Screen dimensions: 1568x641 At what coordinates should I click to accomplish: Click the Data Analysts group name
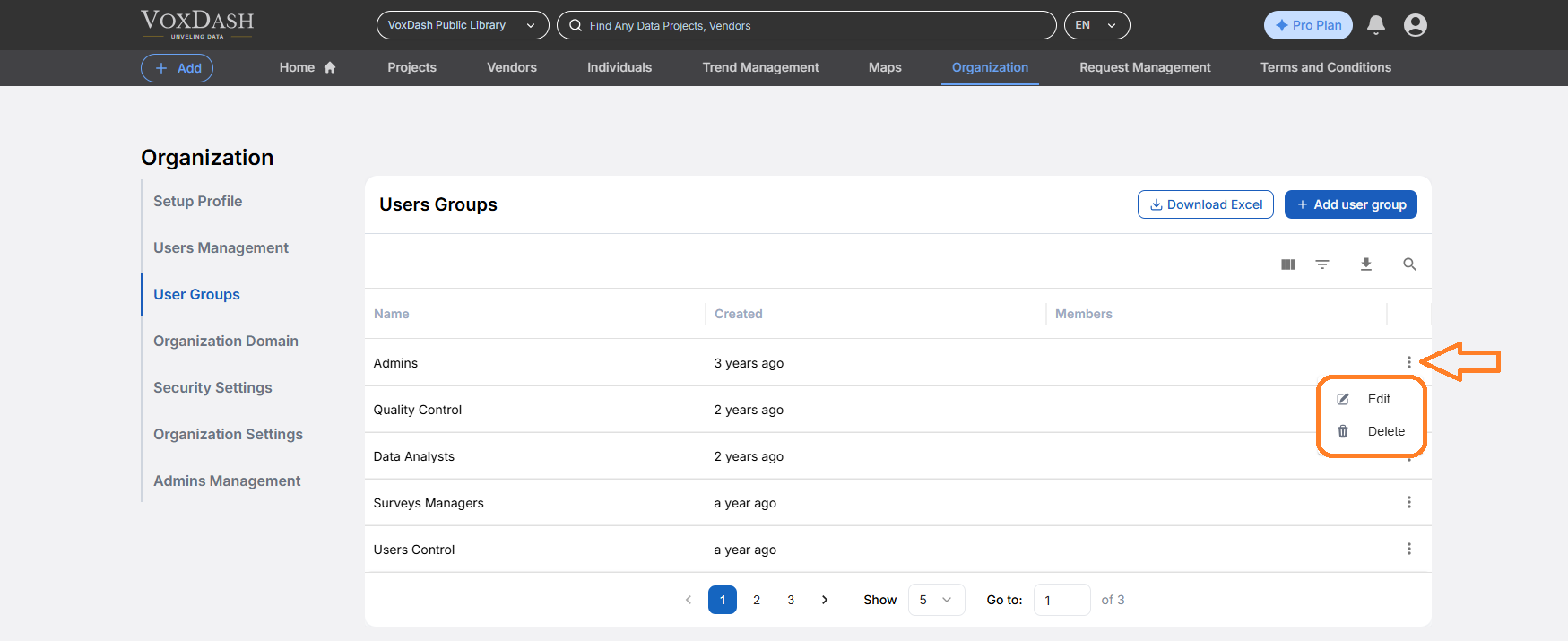coord(414,456)
